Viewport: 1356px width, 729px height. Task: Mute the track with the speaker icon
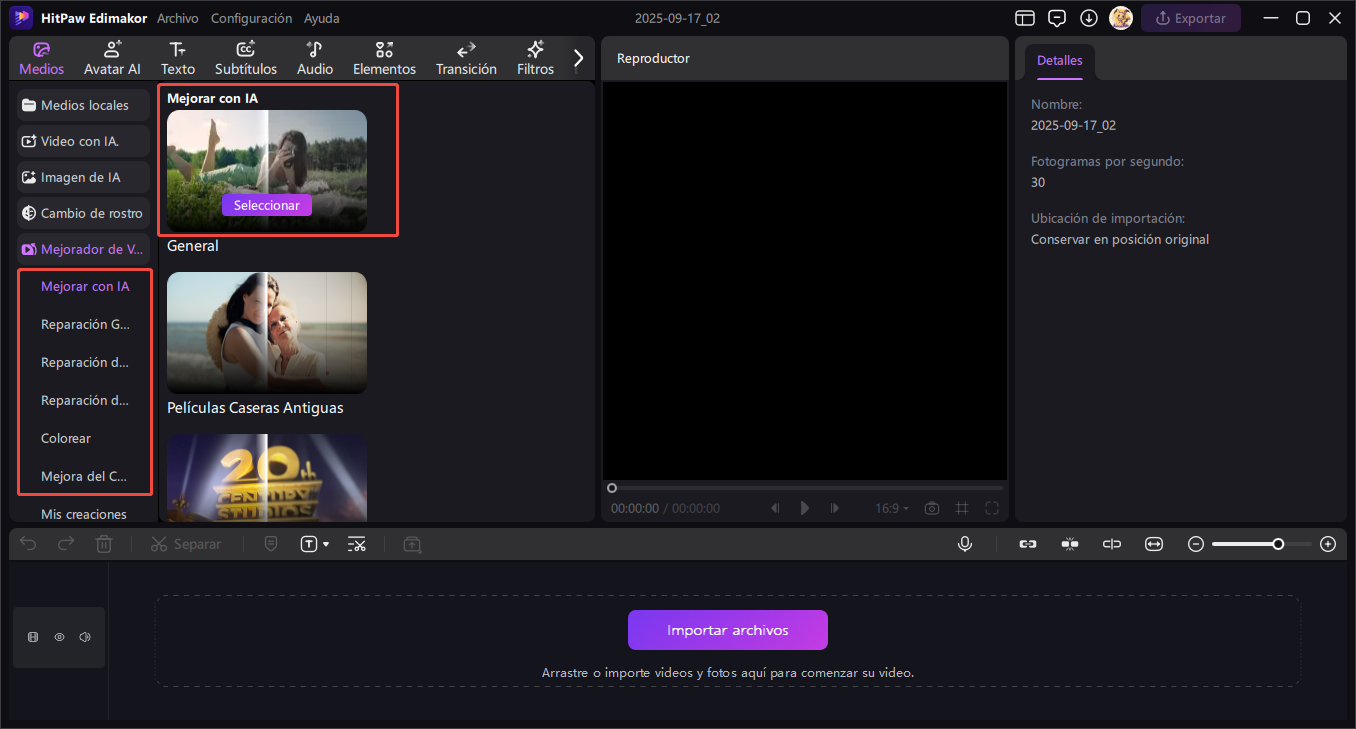point(85,637)
